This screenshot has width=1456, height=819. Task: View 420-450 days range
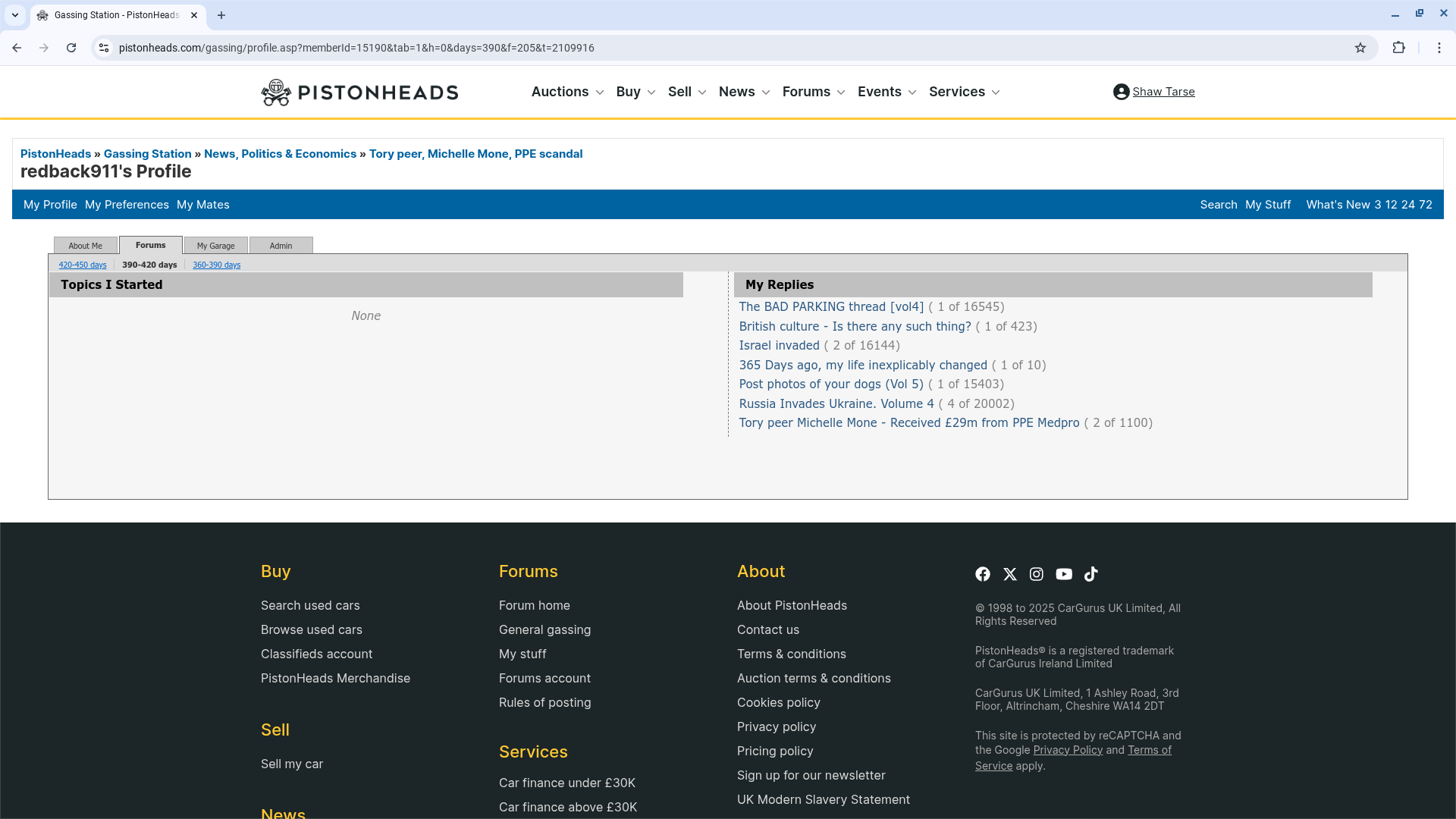pyautogui.click(x=83, y=265)
